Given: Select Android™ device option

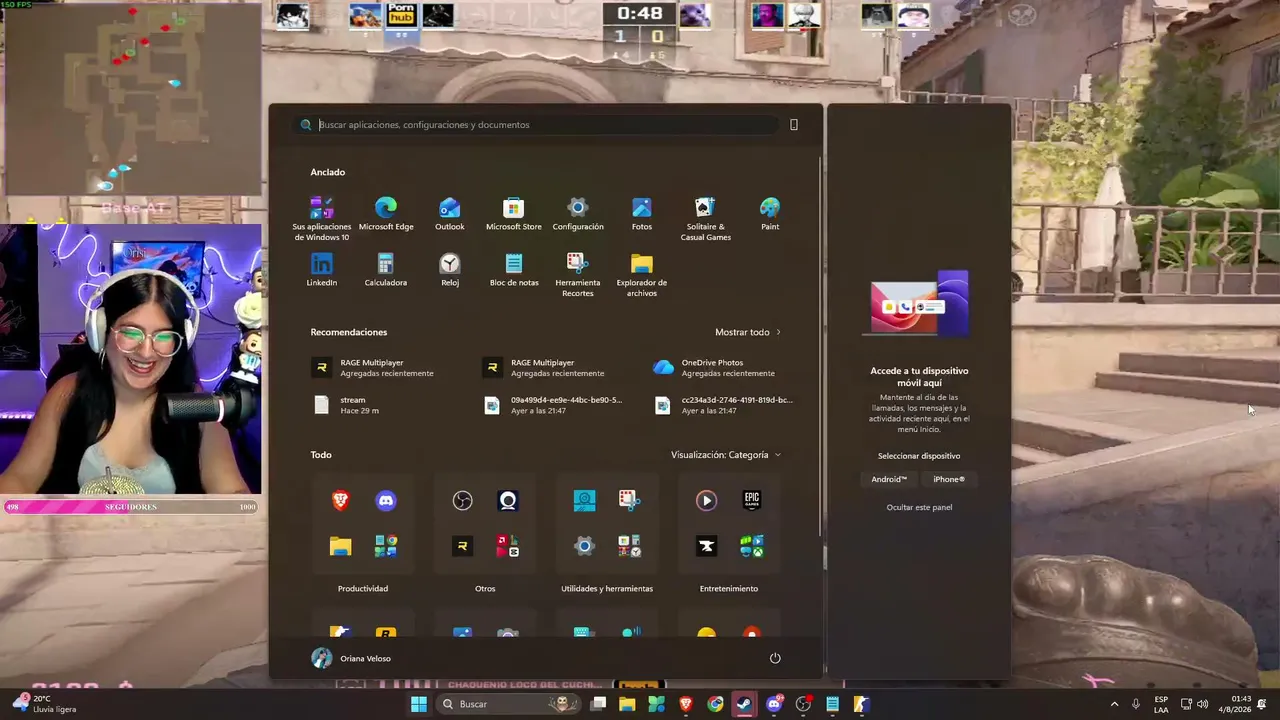Looking at the screenshot, I should click(889, 479).
